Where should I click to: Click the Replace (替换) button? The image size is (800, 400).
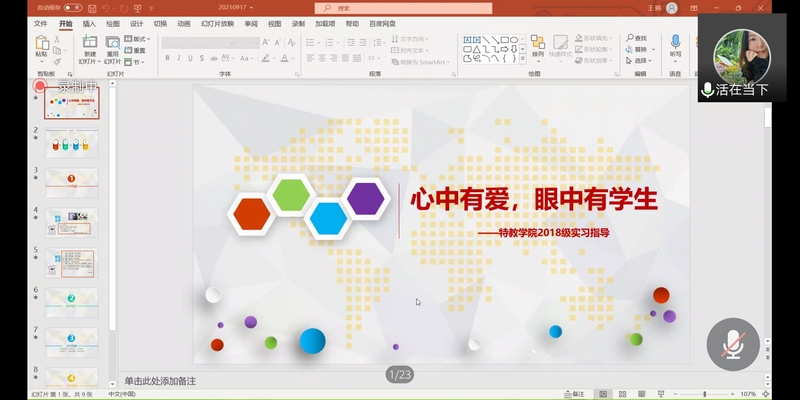(637, 49)
